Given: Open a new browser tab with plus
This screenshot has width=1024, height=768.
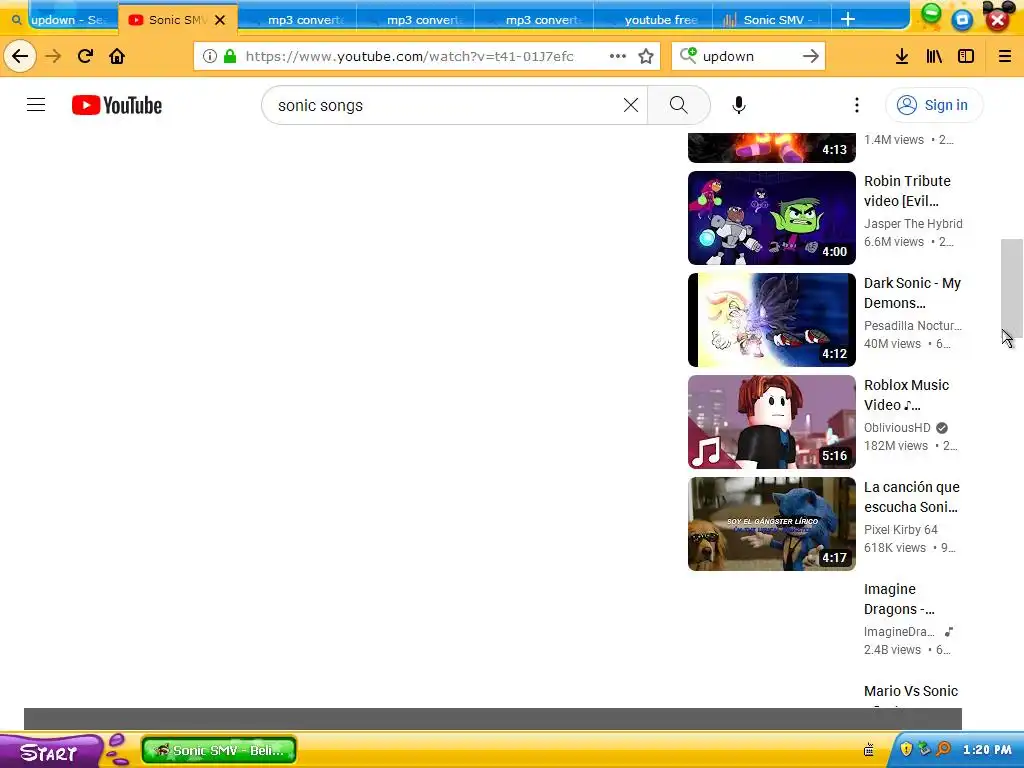Looking at the screenshot, I should [x=848, y=19].
